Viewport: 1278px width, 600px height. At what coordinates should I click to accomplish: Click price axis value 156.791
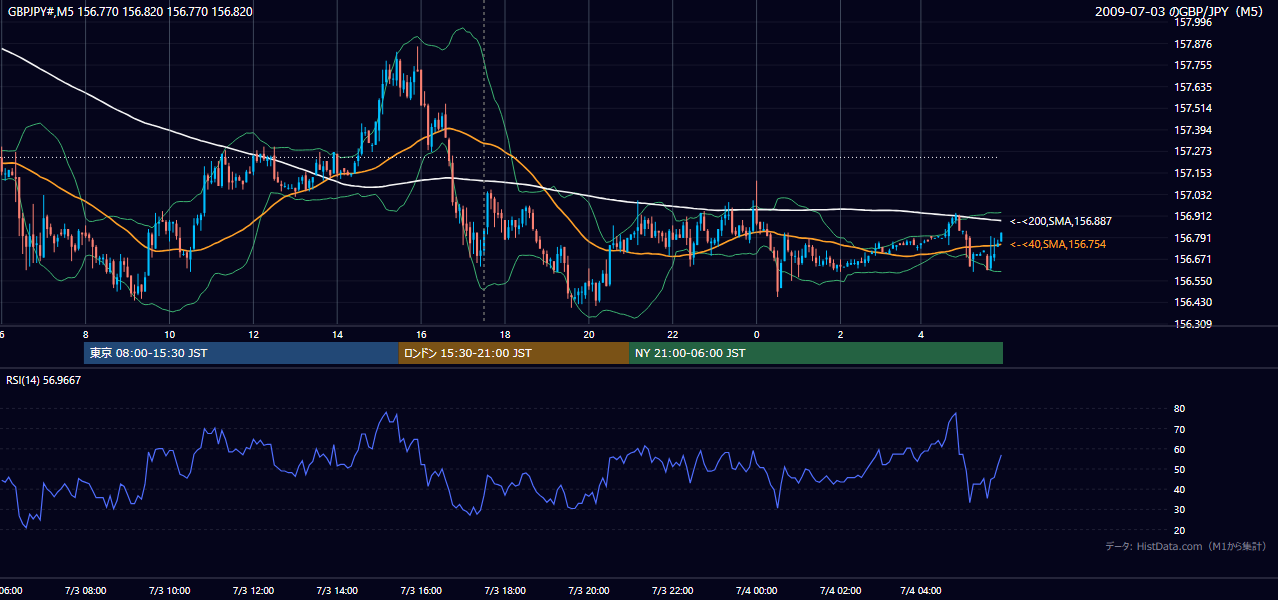click(1192, 238)
